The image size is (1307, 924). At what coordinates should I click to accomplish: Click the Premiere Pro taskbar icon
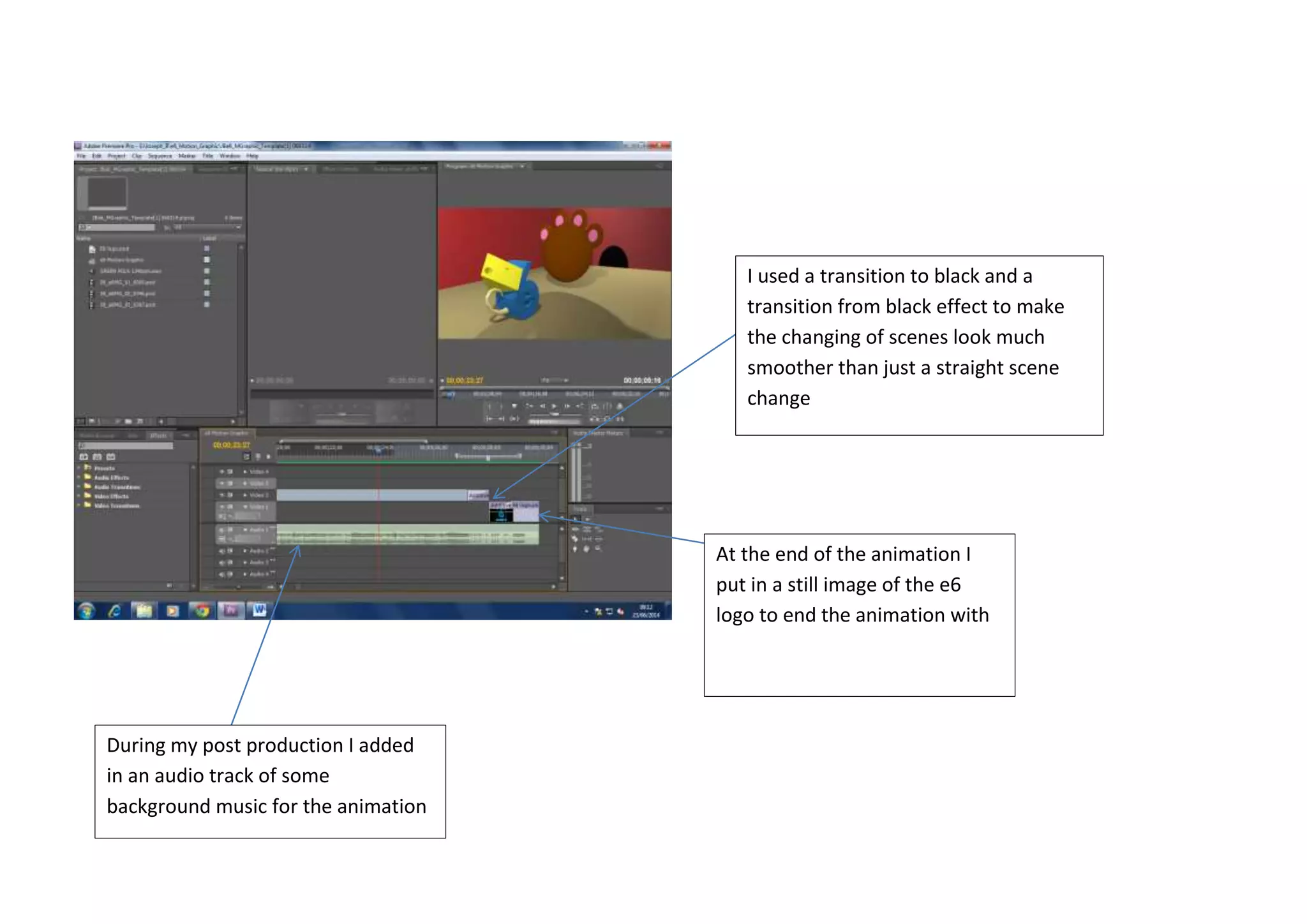click(230, 611)
